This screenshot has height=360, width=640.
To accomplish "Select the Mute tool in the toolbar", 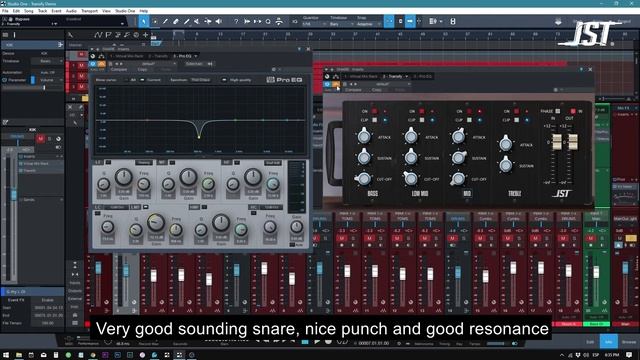I will (197, 21).
